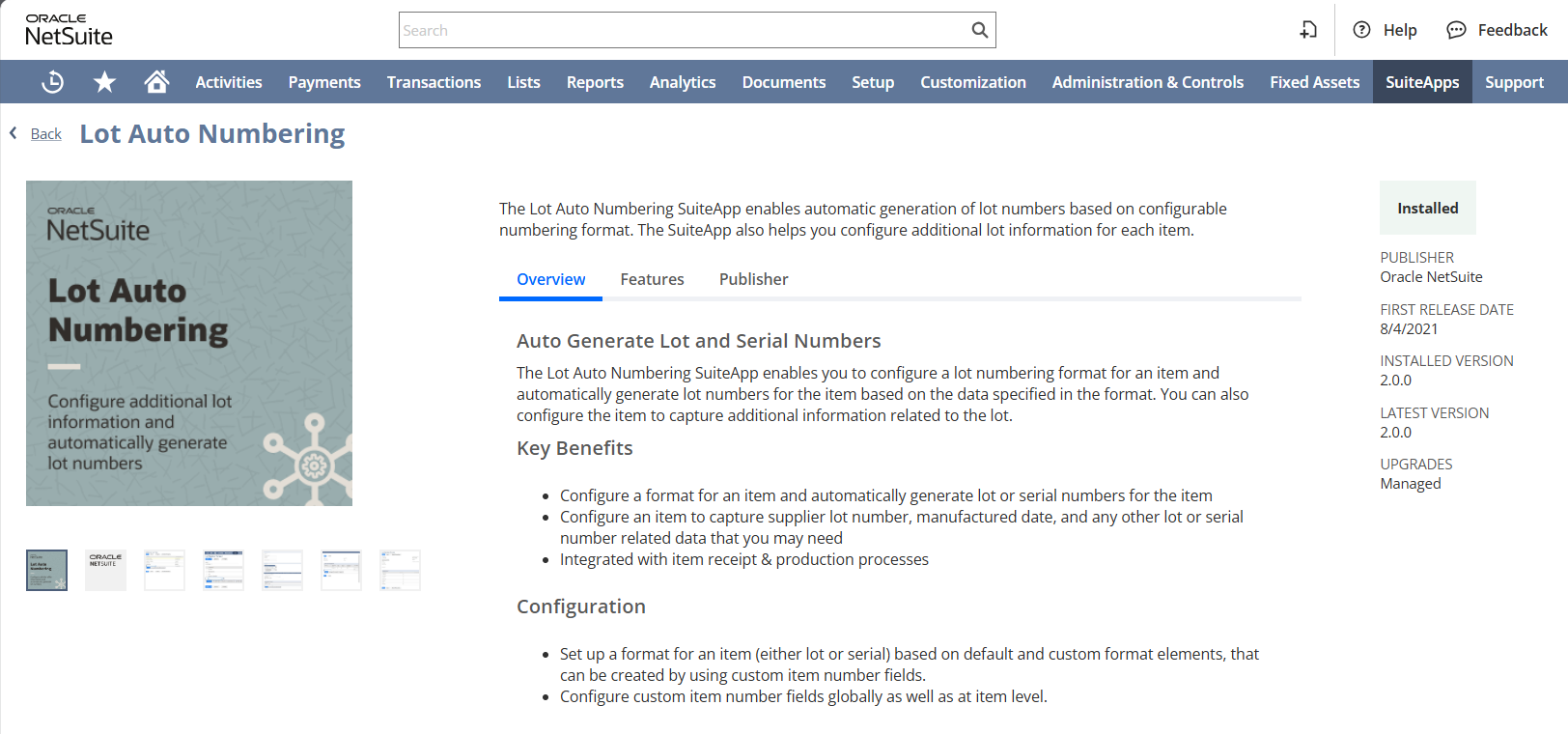Click the Create New icon beside Help
The image size is (1568, 734).
click(x=1308, y=30)
